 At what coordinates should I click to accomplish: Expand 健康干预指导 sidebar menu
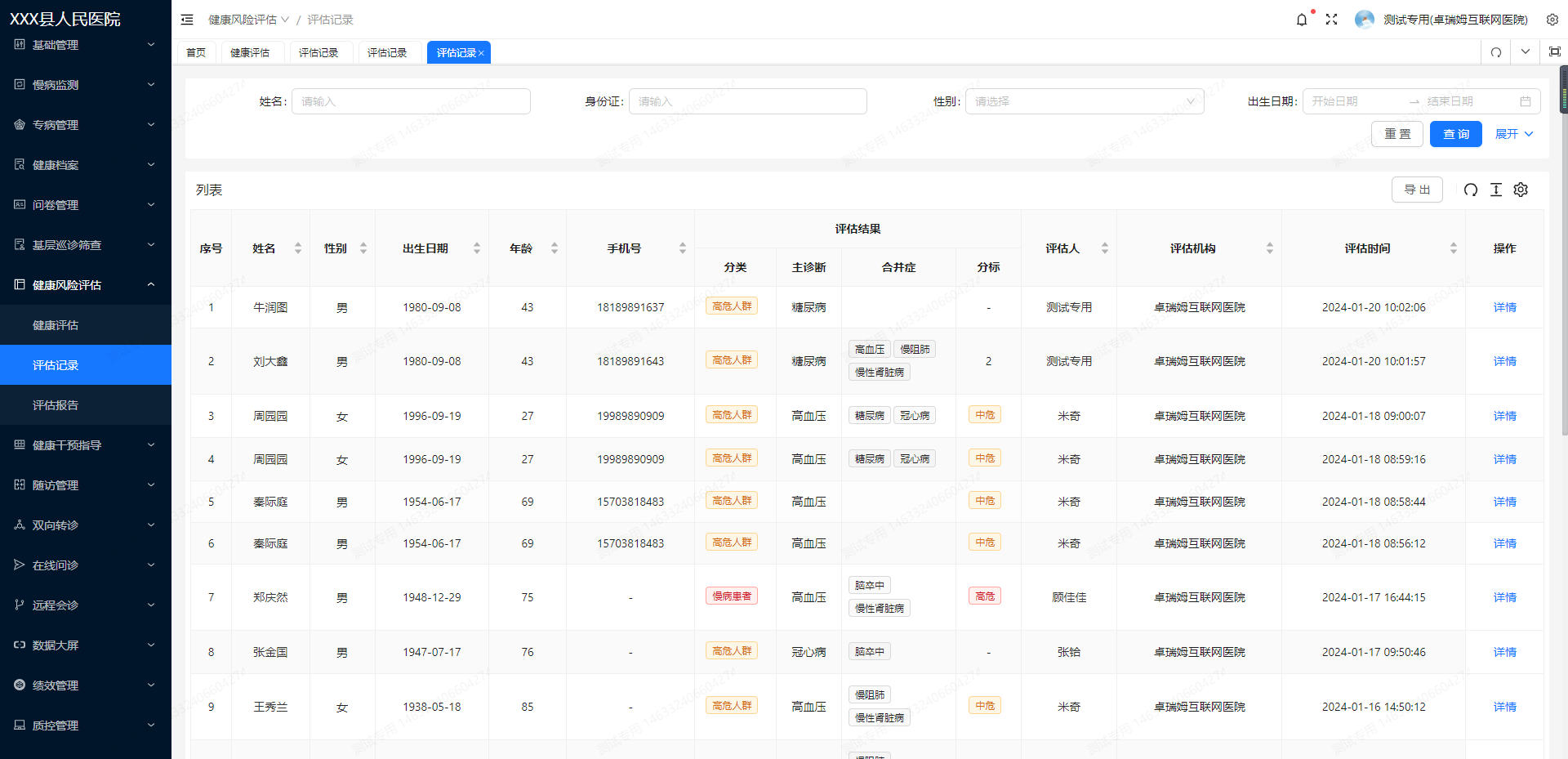click(86, 445)
